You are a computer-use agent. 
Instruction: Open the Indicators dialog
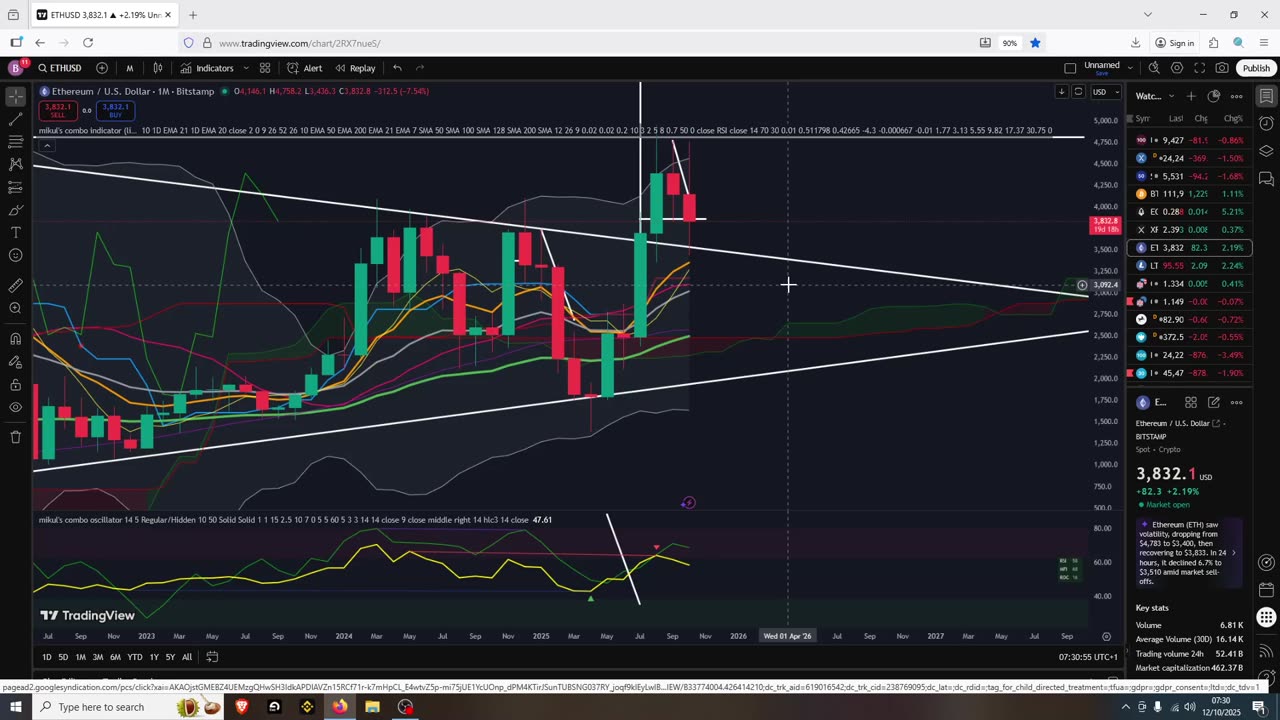pos(207,68)
